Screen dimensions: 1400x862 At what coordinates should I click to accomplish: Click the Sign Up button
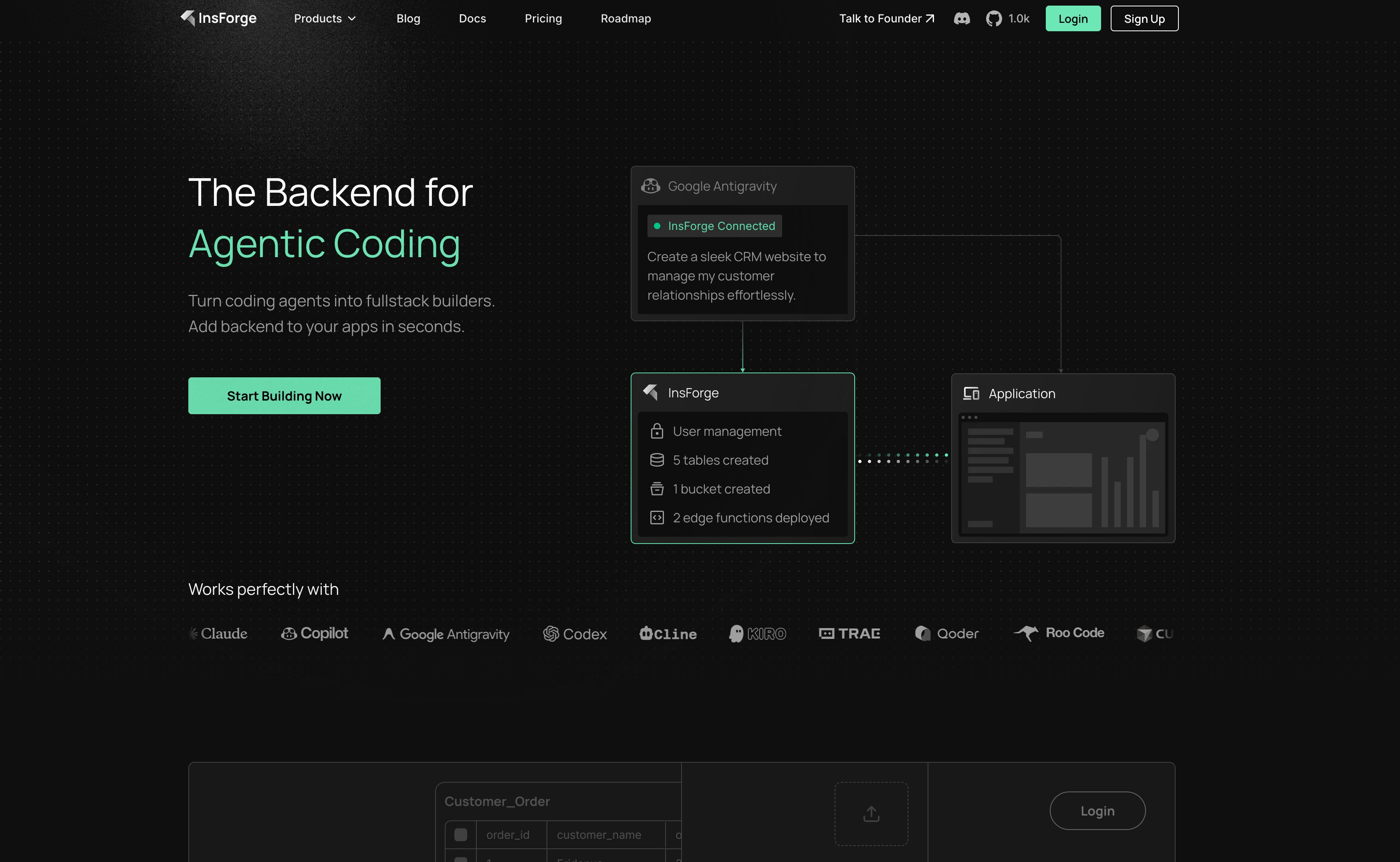pyautogui.click(x=1144, y=19)
